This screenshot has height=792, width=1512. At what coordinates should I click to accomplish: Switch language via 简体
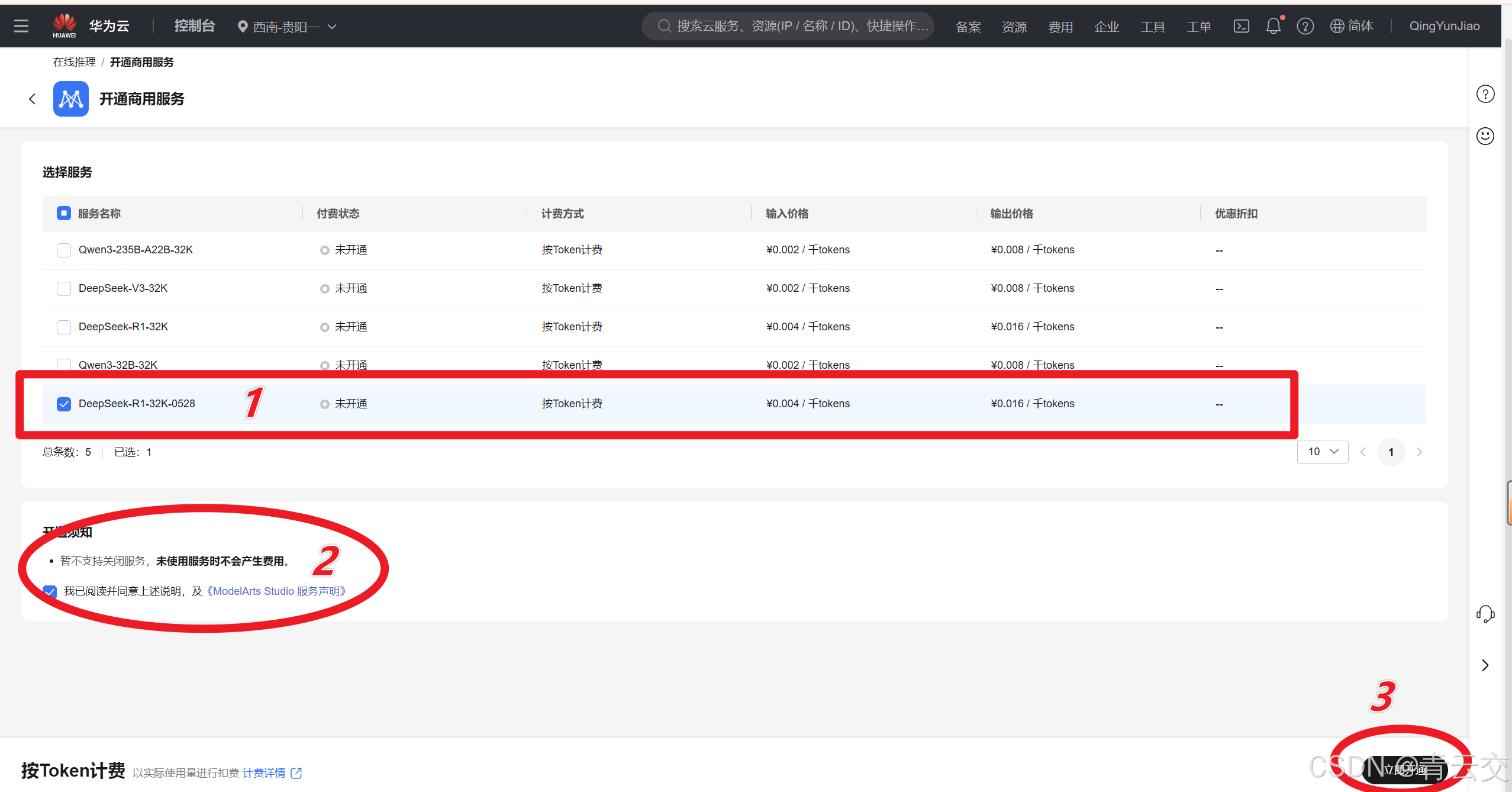tap(1361, 26)
